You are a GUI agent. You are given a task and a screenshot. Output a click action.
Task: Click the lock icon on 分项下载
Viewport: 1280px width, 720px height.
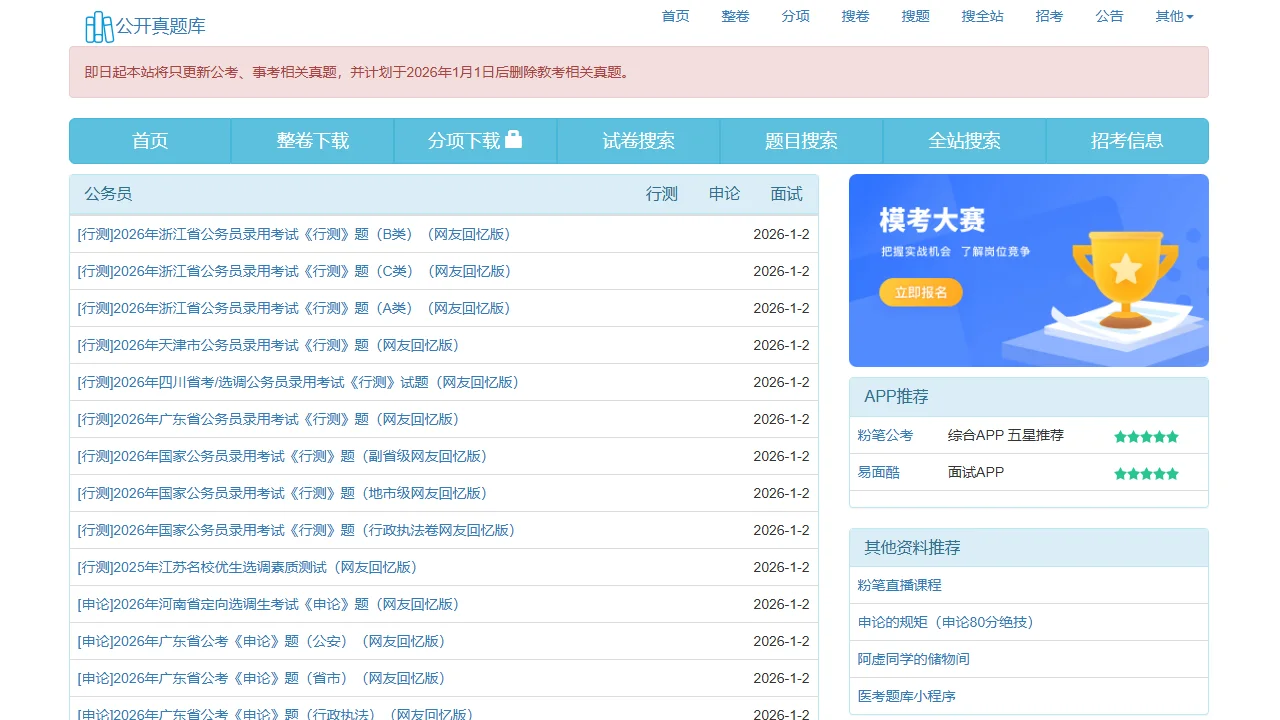(513, 140)
